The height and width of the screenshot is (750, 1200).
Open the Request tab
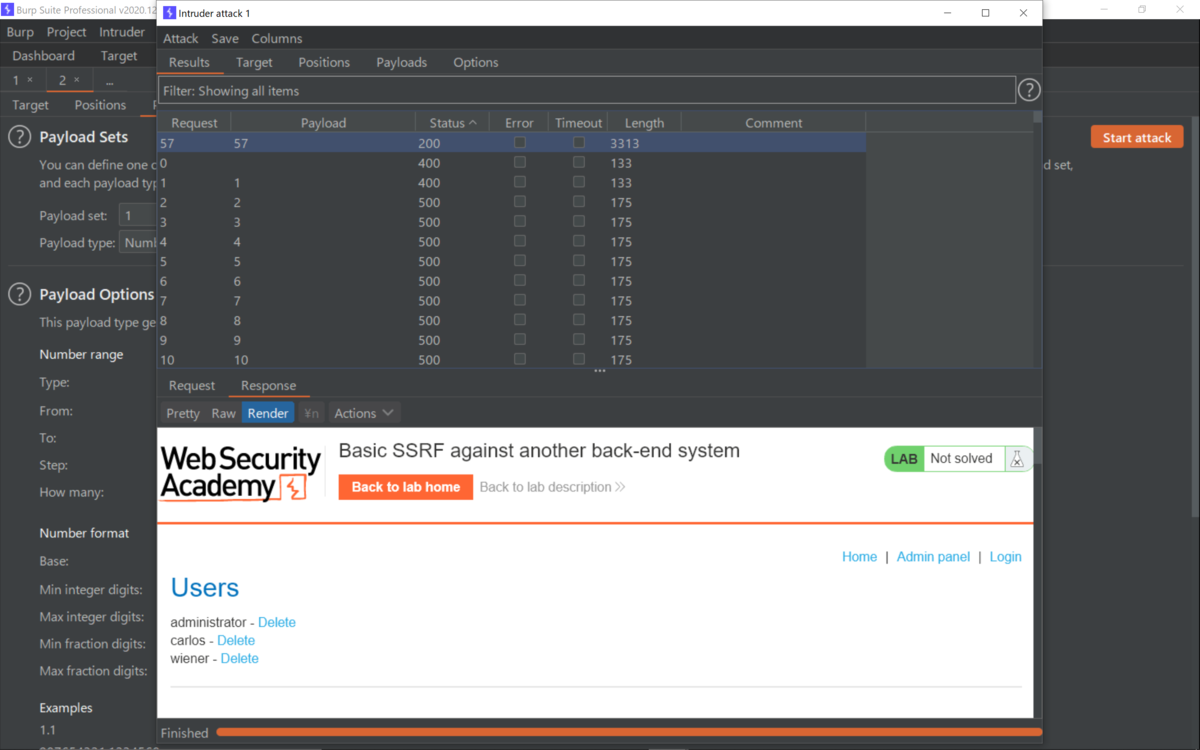point(191,385)
